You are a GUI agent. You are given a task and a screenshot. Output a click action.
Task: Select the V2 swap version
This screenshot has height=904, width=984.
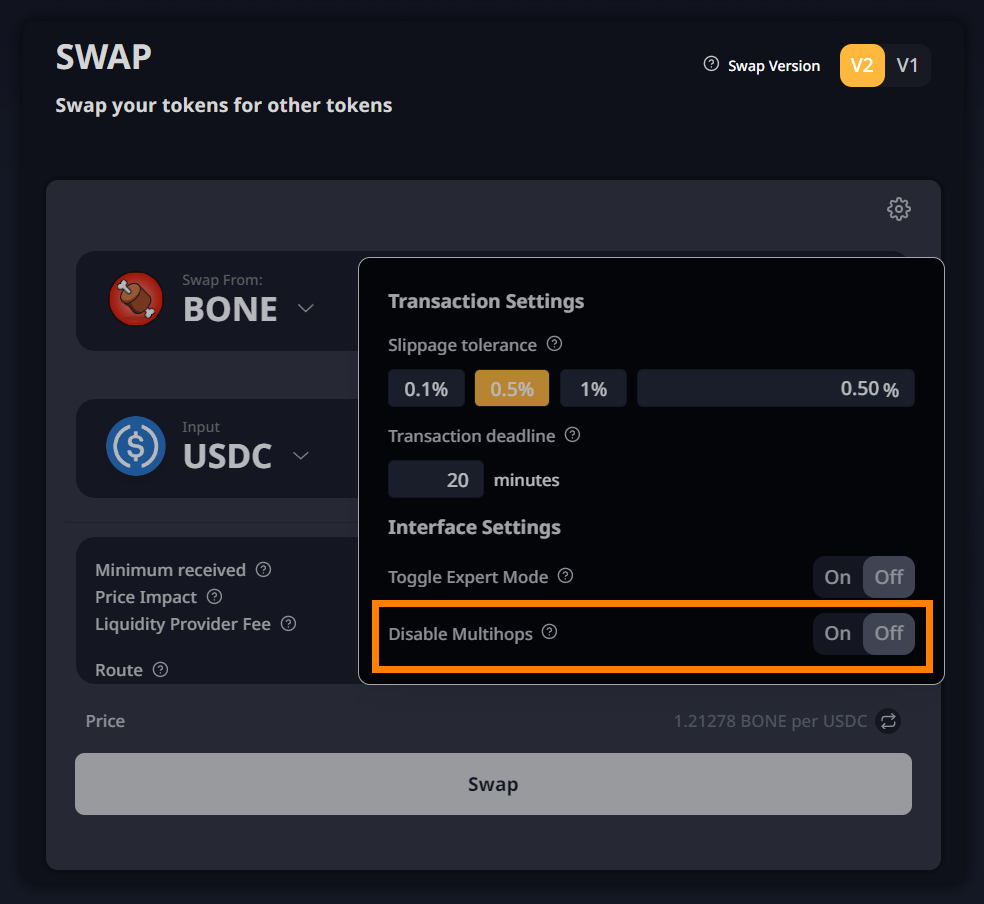coord(862,66)
